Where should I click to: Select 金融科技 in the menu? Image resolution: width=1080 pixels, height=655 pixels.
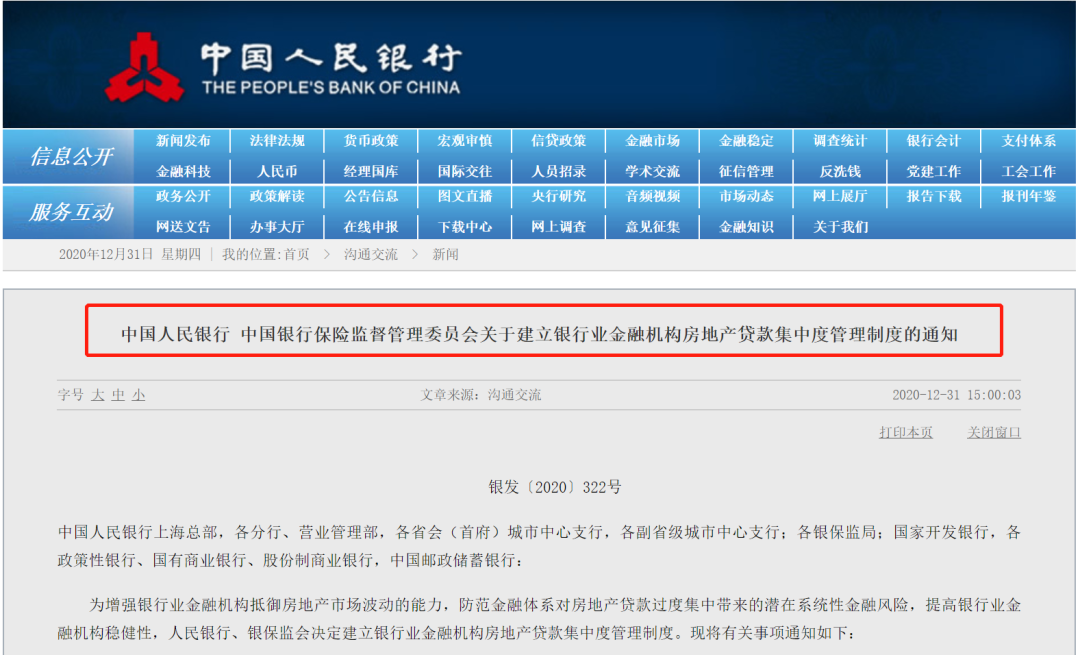point(183,171)
